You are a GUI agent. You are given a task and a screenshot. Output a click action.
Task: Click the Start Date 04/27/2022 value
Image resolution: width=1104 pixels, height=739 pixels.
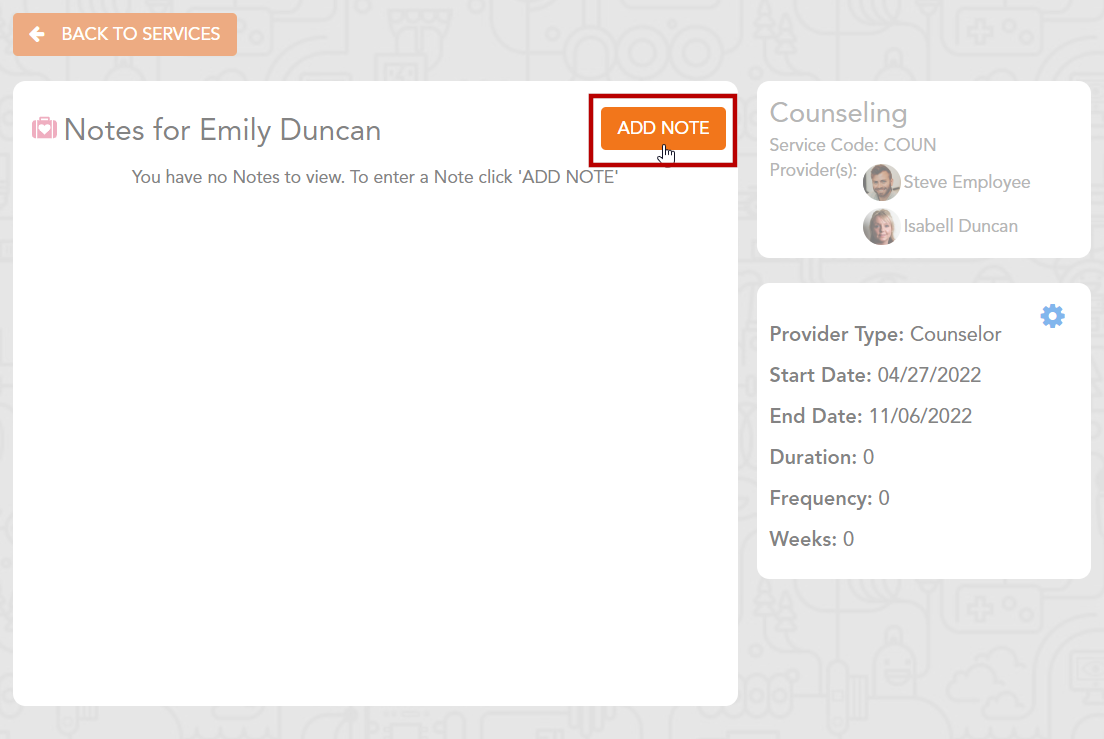click(x=929, y=375)
